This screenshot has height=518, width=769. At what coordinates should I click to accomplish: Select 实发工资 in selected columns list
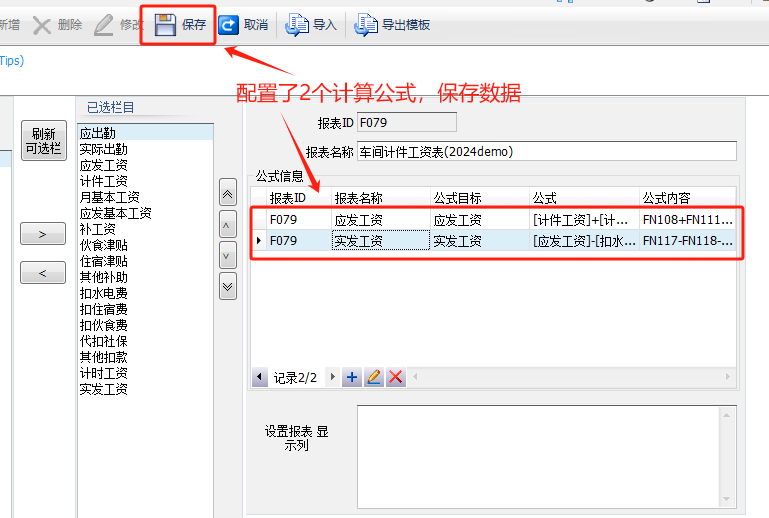(x=146, y=389)
